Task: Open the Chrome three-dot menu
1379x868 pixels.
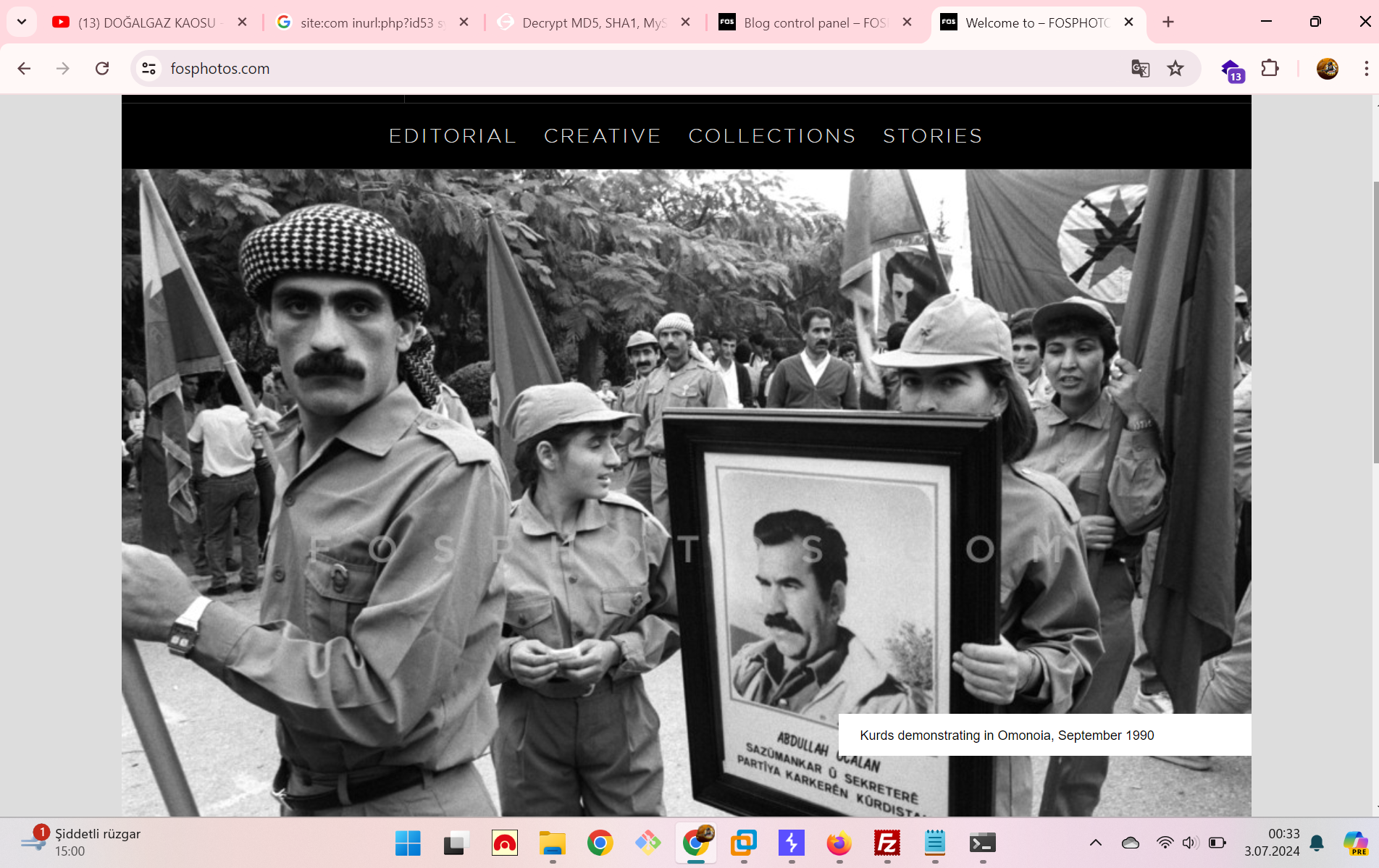Action: tap(1366, 68)
